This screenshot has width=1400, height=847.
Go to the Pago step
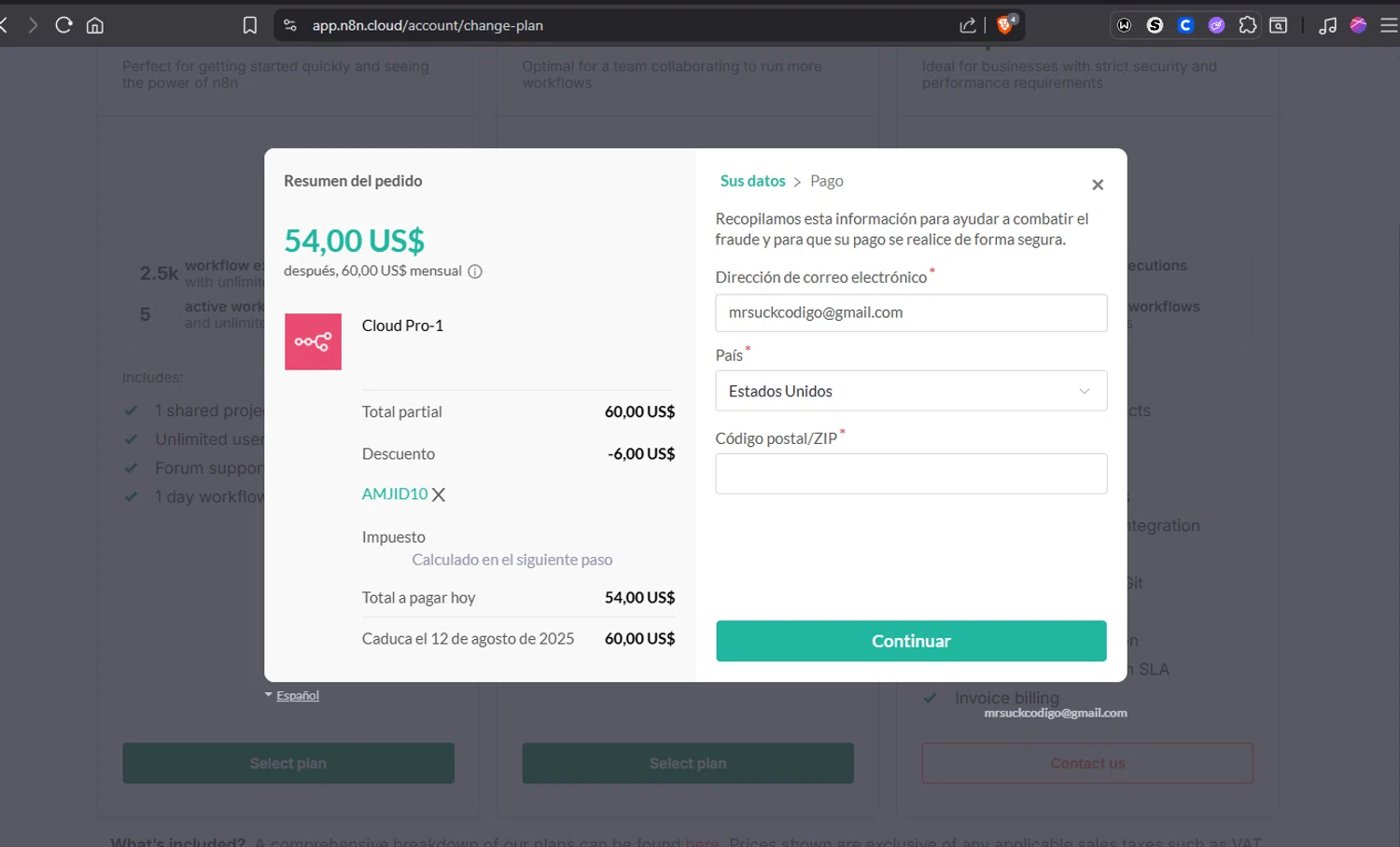coord(827,181)
